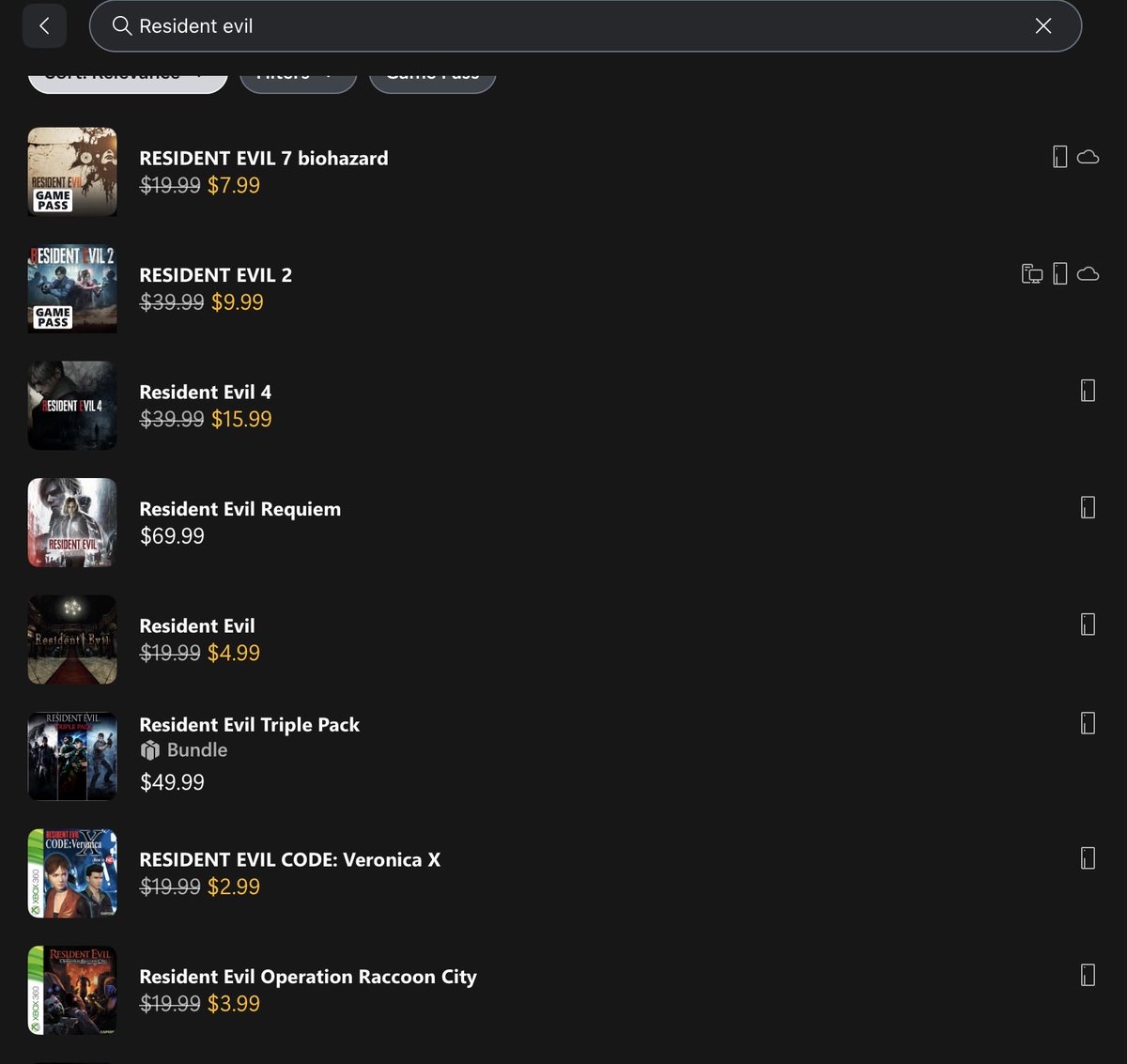
Task: Go back using the left chevron button
Action: click(44, 26)
